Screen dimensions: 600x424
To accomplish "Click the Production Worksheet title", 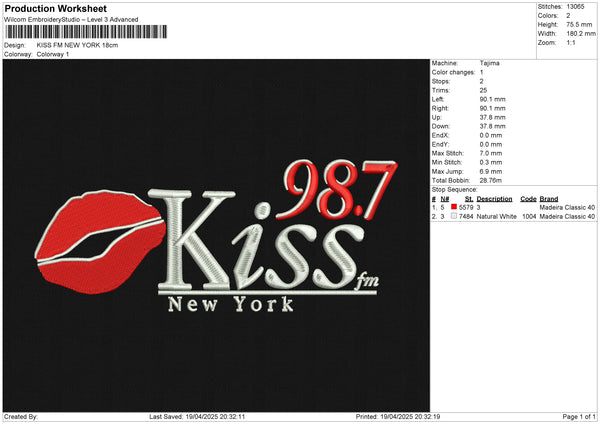I will (x=55, y=8).
